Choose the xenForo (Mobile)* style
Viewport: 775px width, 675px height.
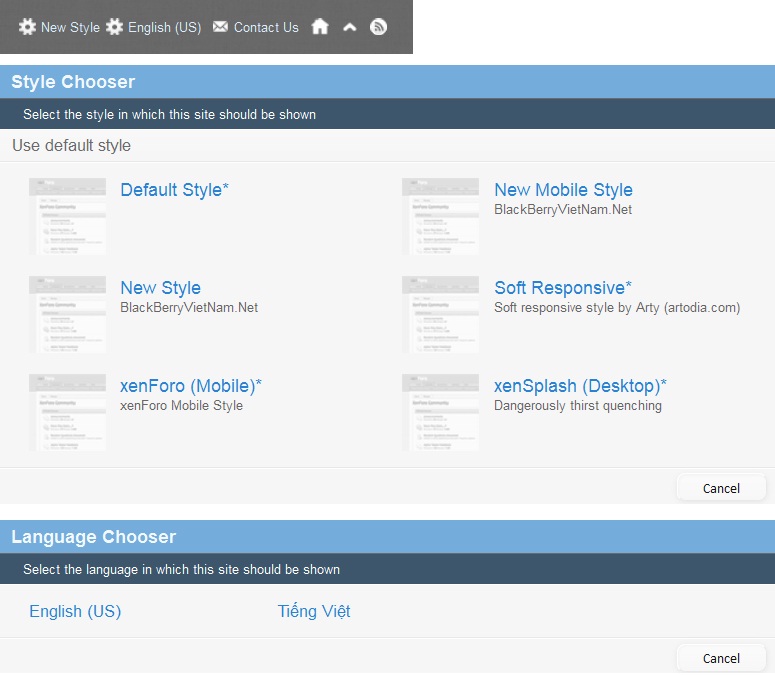(x=191, y=386)
